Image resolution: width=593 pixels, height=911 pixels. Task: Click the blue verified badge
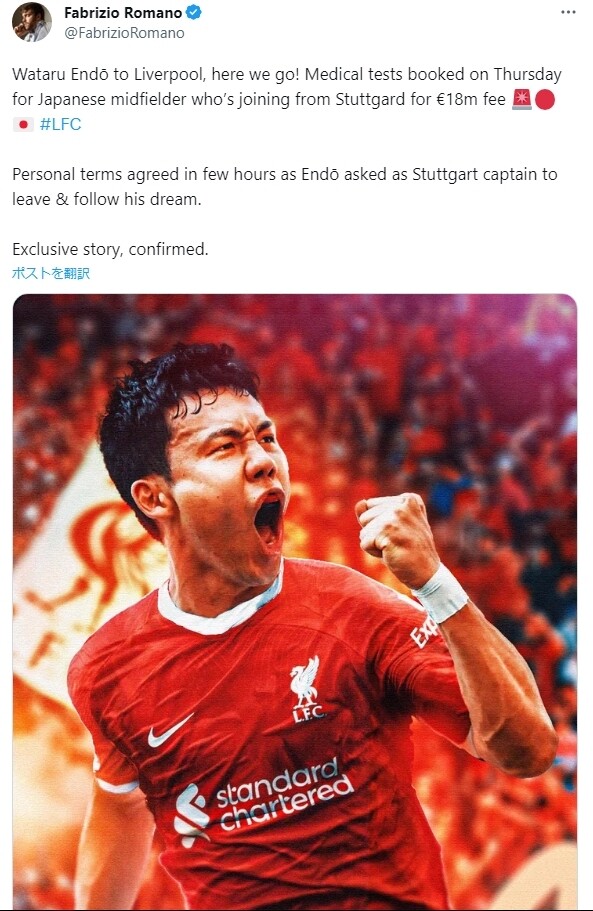[x=193, y=12]
